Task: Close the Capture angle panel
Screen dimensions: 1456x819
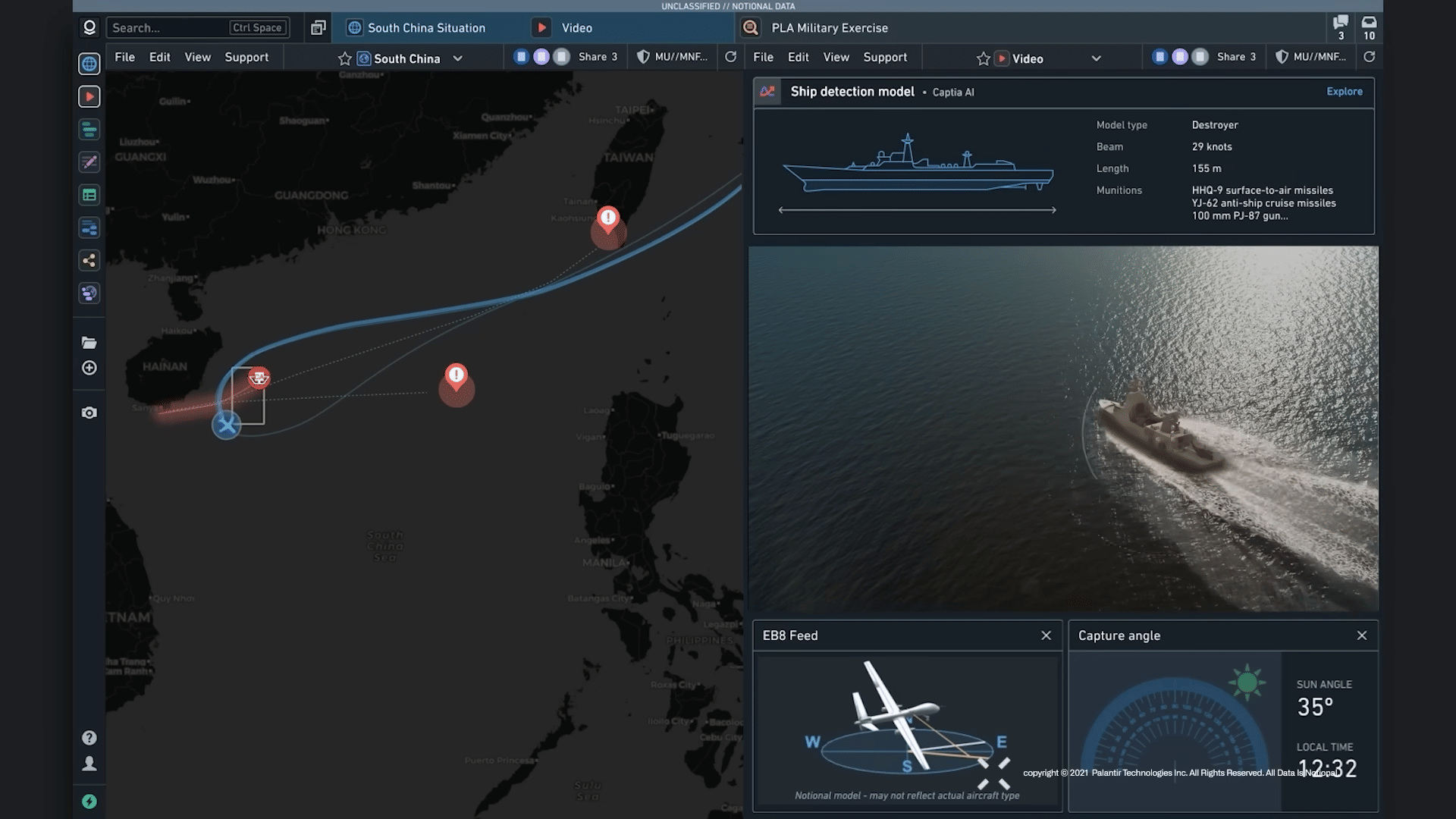Action: 1361,635
